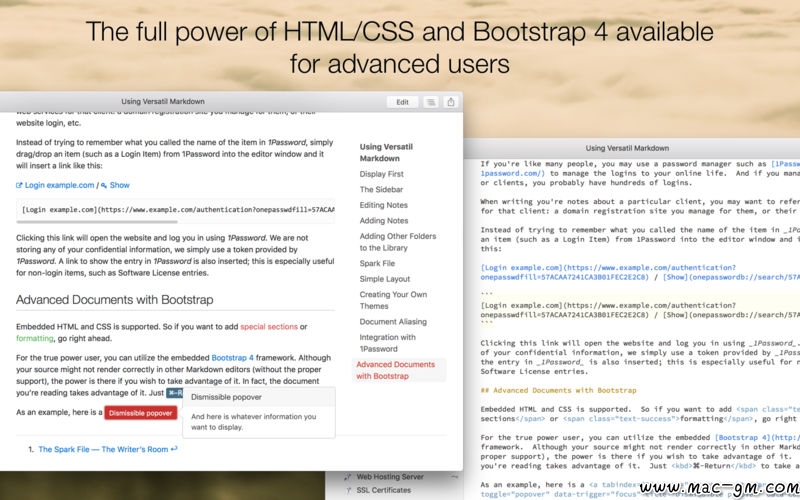Go to 'Using Versatil Markdown' in the sidebar
Image resolution: width=800 pixels, height=500 pixels.
386,153
